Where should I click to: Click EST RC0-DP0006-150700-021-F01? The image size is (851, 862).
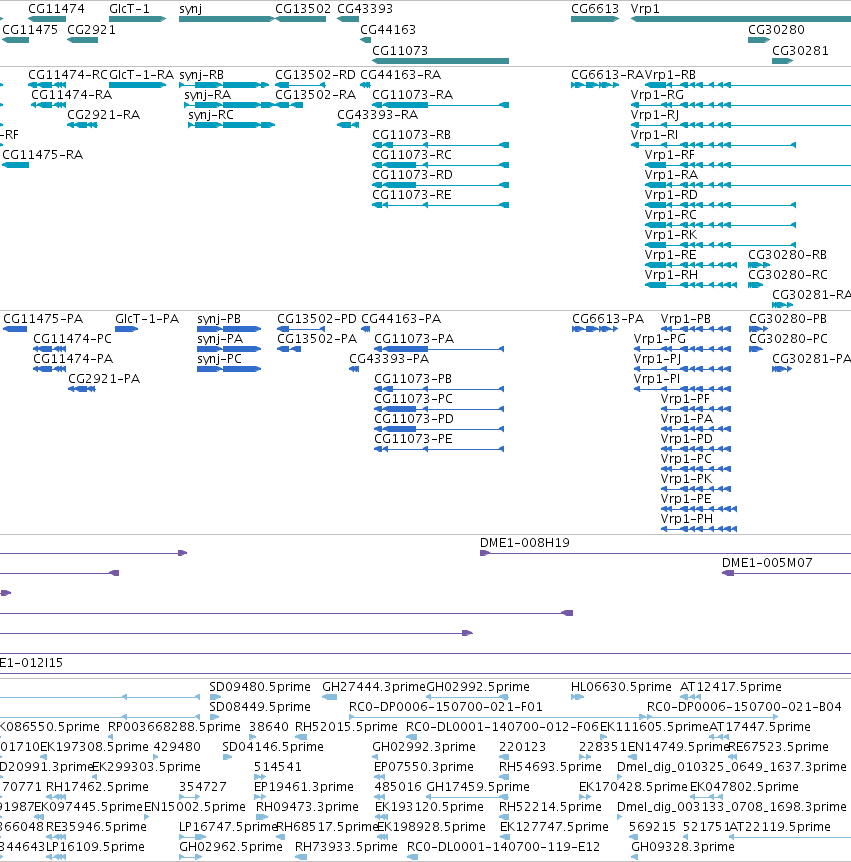tap(446, 707)
